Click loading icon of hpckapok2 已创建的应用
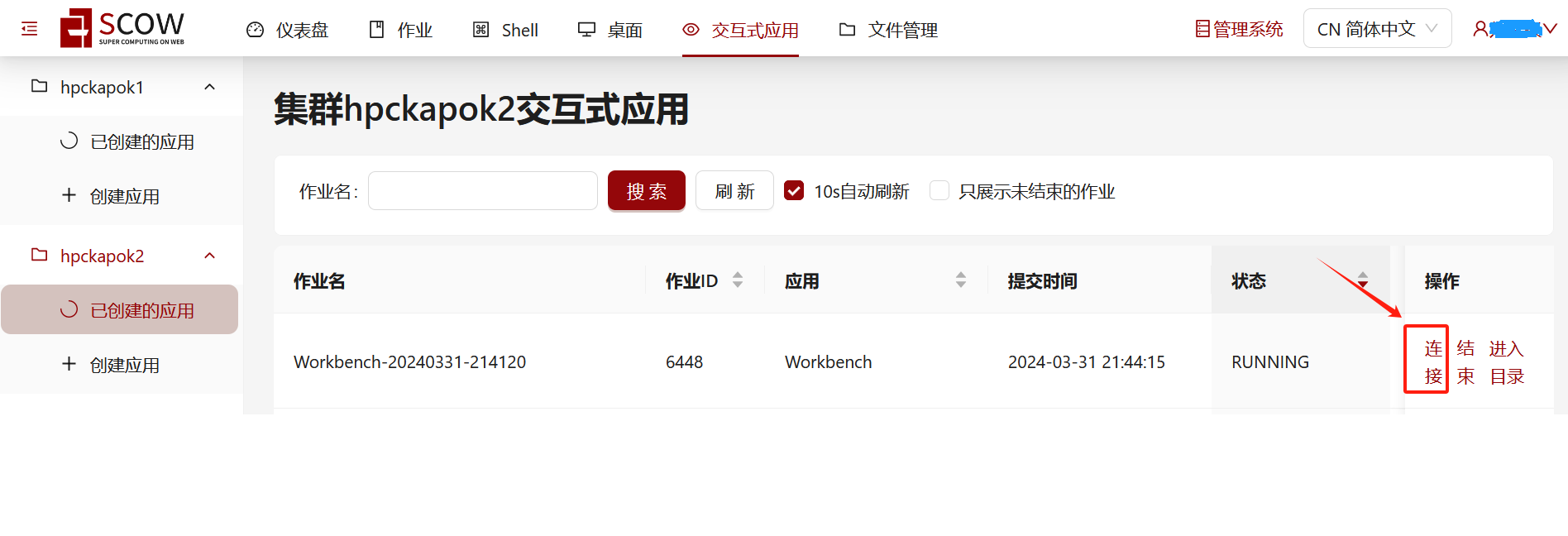 (69, 309)
